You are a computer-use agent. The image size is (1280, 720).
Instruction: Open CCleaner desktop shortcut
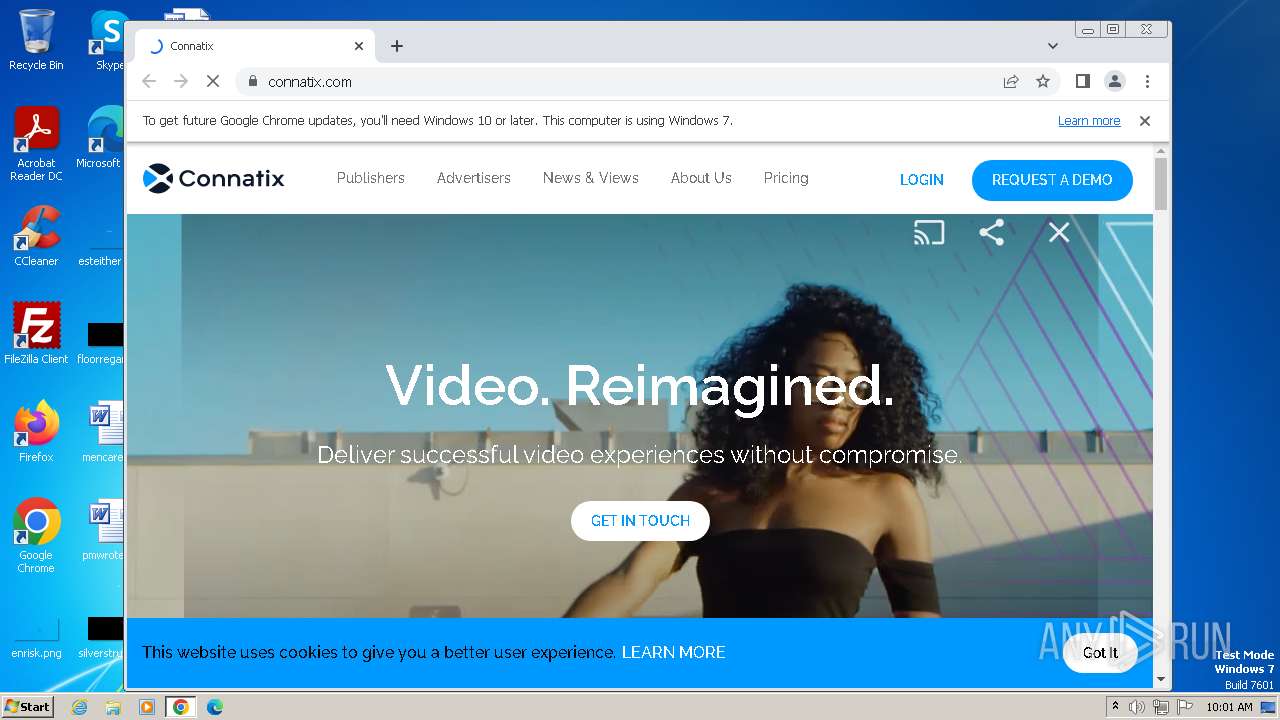36,236
